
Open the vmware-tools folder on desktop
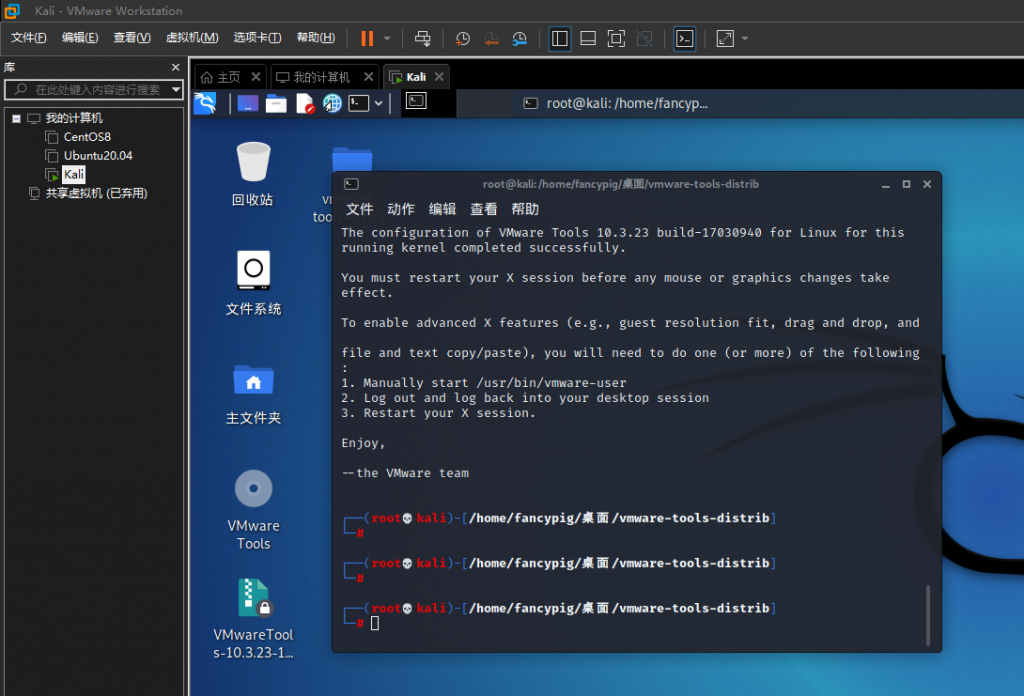tap(352, 159)
